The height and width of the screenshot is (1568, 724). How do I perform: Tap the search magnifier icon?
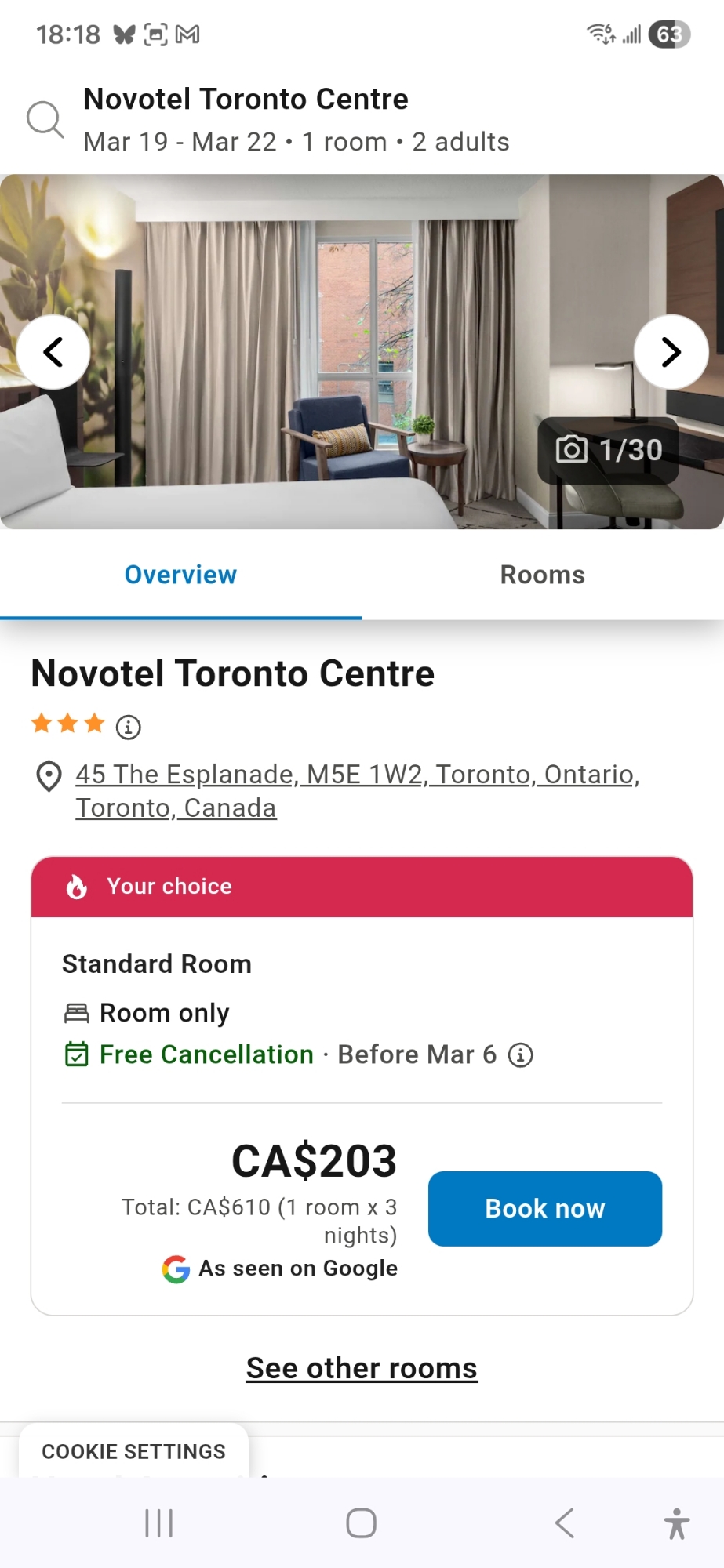45,120
